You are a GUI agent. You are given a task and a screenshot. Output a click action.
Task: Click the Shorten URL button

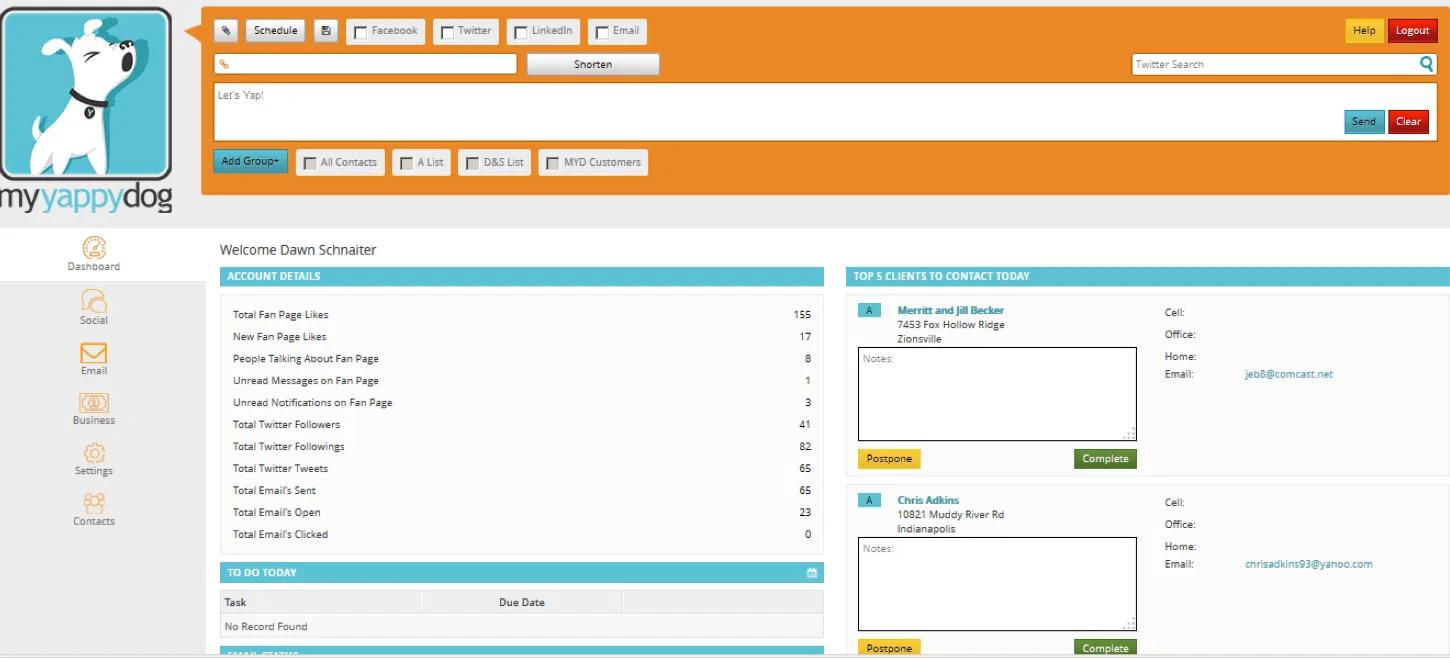593,64
